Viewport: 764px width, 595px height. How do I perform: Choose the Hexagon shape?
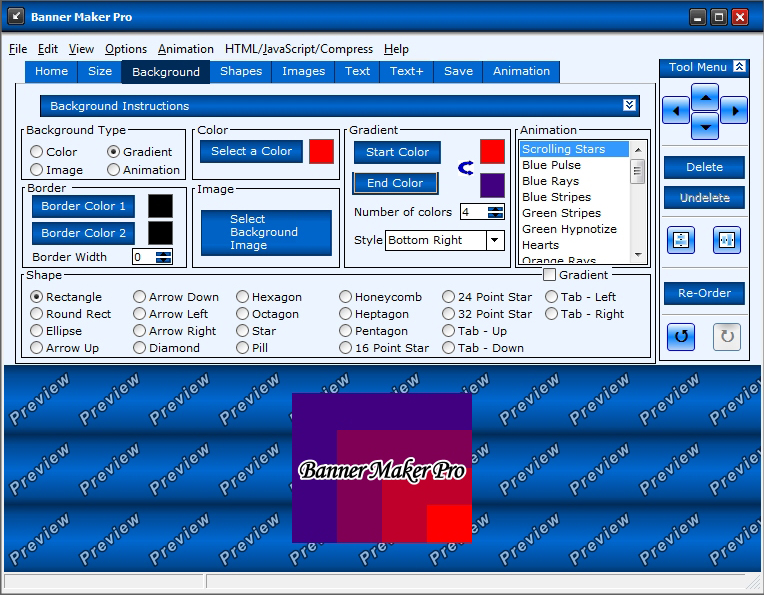pos(269,297)
